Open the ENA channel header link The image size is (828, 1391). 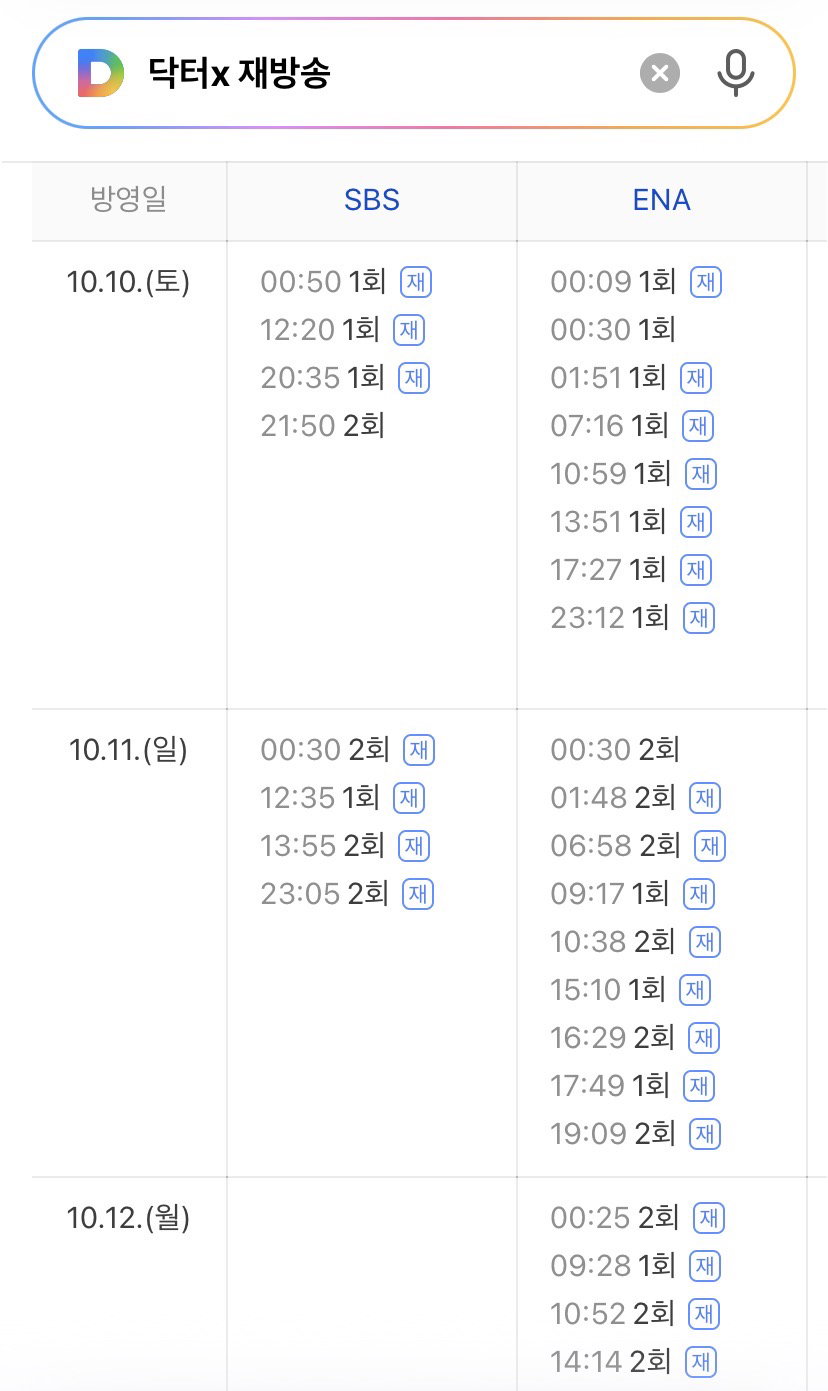[662, 200]
